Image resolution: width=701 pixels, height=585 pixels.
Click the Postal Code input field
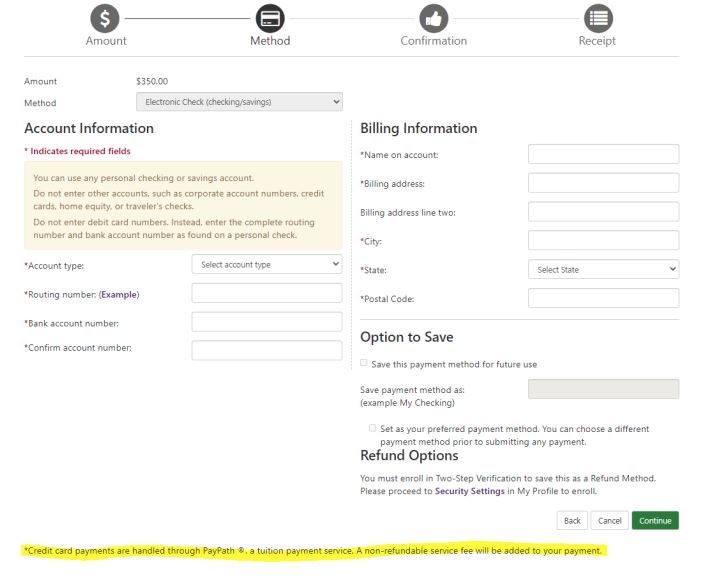point(604,299)
